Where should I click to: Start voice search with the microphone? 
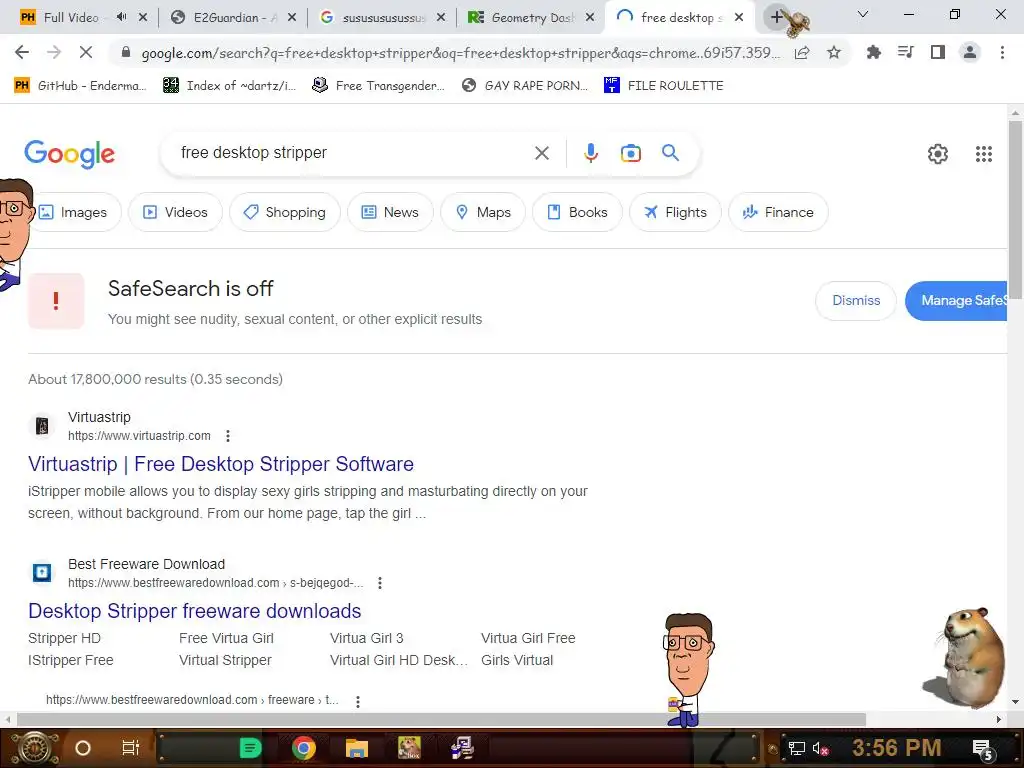pyautogui.click(x=591, y=153)
